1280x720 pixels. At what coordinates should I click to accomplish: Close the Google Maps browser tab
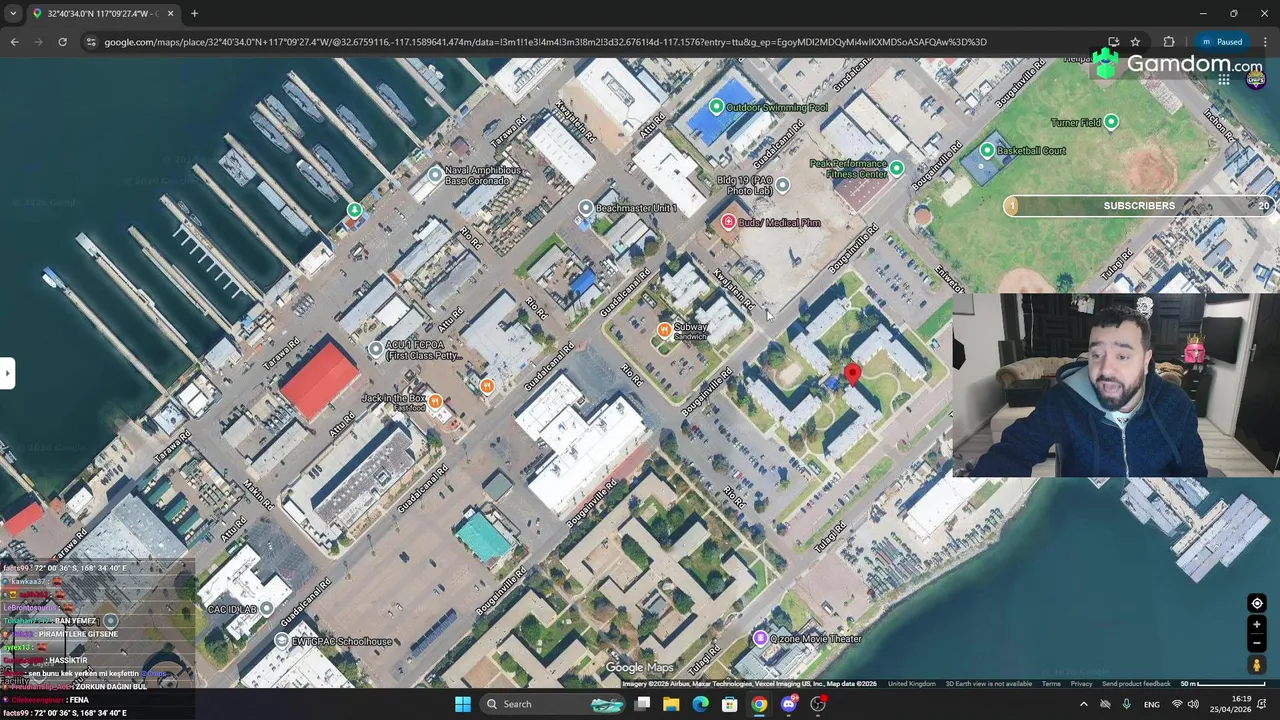(x=170, y=14)
